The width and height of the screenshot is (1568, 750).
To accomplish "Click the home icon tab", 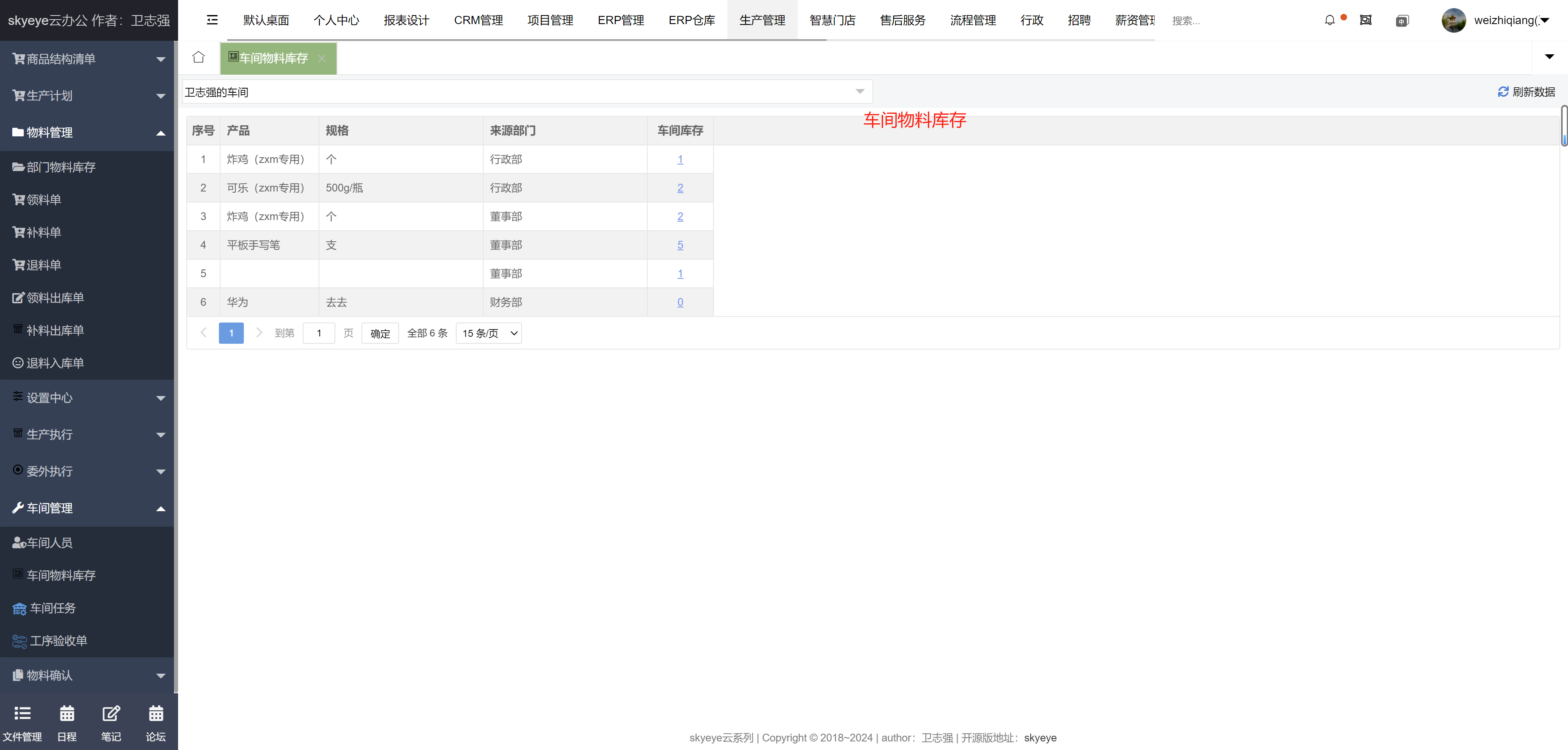I will point(199,57).
